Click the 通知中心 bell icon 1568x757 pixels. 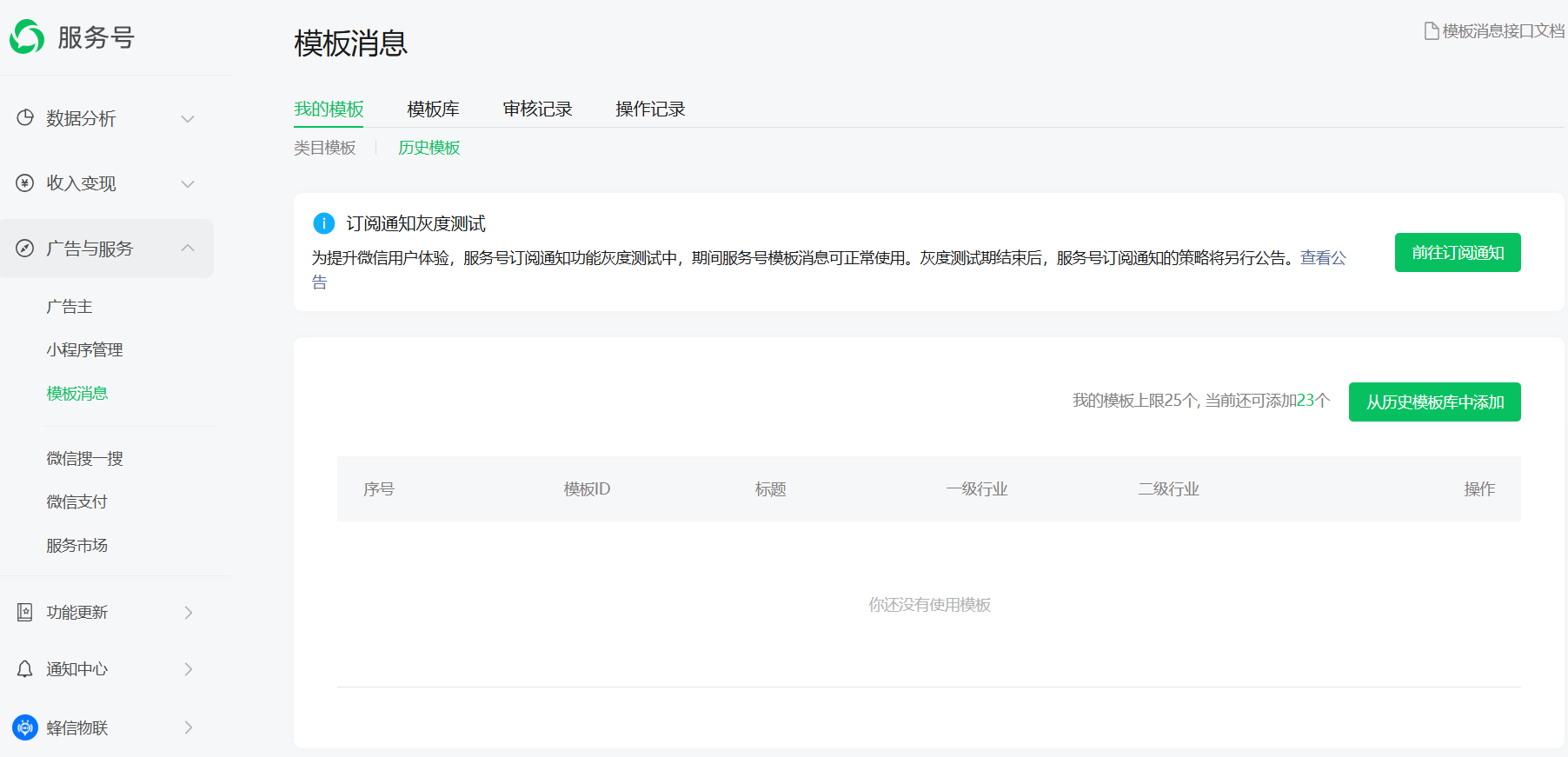(x=25, y=668)
